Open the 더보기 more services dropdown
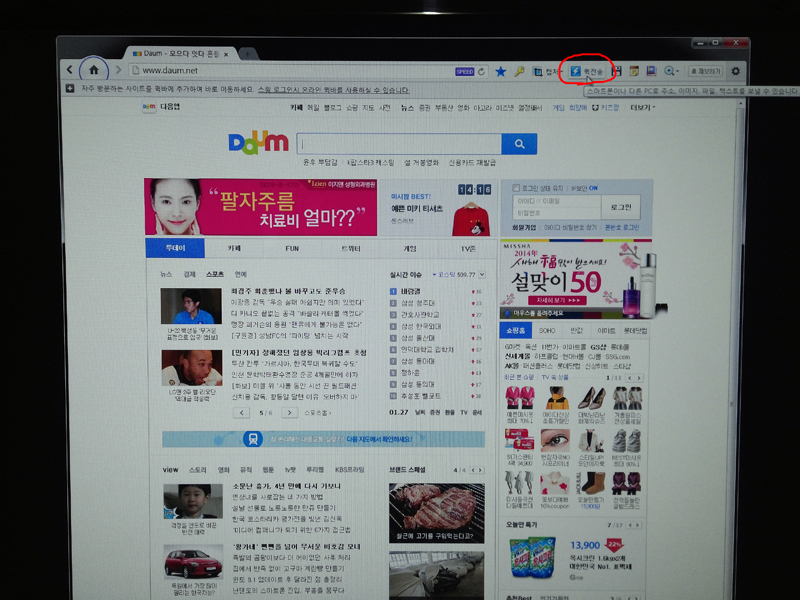This screenshot has height=600, width=800. (642, 107)
